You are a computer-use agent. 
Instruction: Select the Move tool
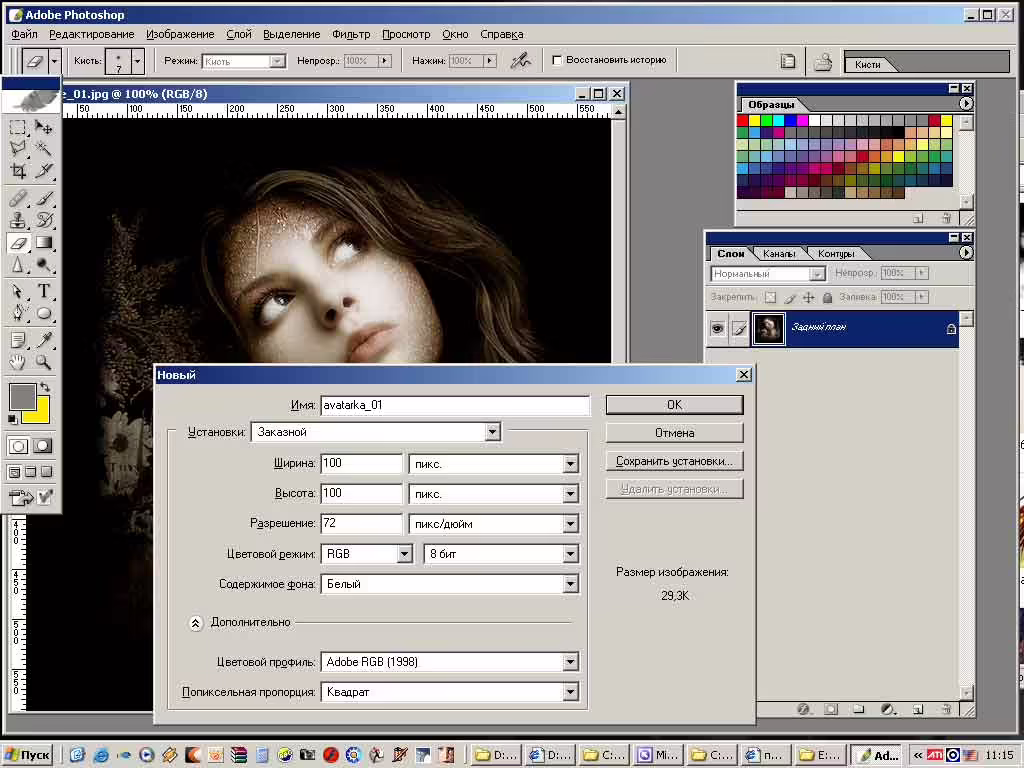click(x=44, y=127)
